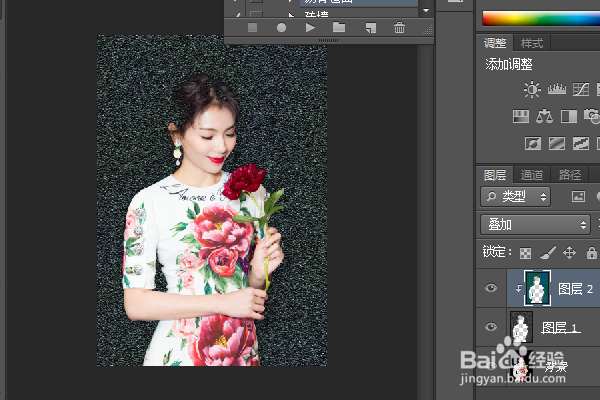Click the clipping mask arrow on 图层 2
The image size is (600, 400).
(x=518, y=288)
